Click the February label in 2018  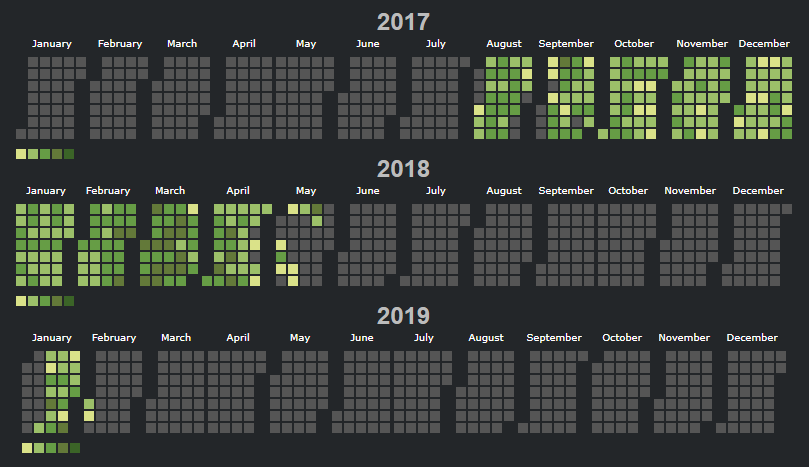[x=108, y=191]
